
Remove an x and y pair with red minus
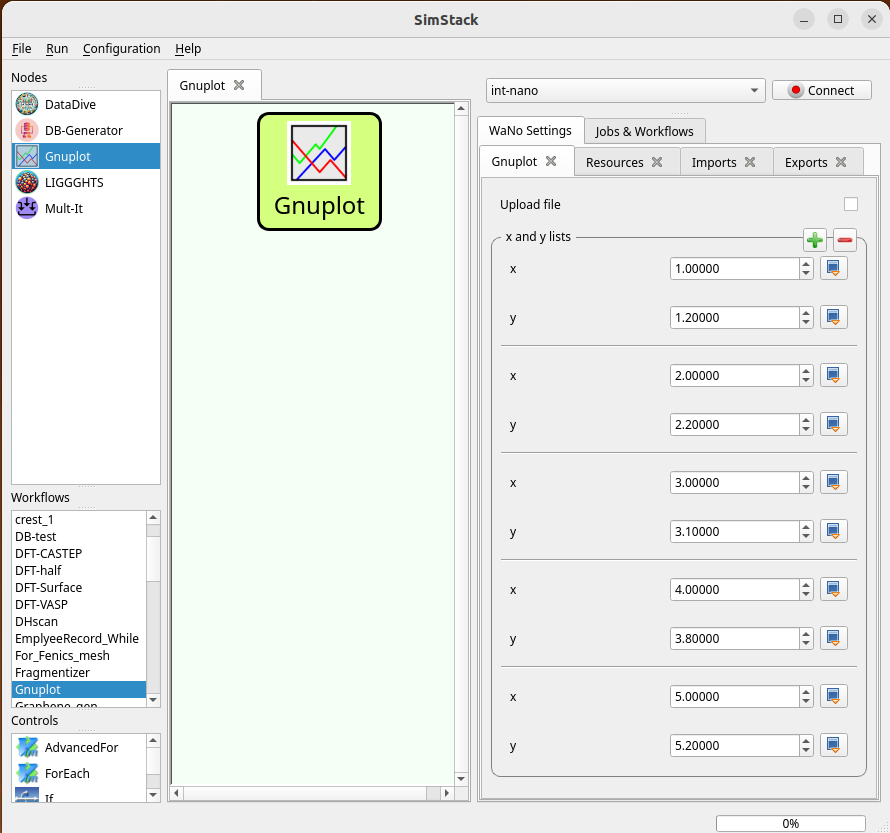coord(844,240)
